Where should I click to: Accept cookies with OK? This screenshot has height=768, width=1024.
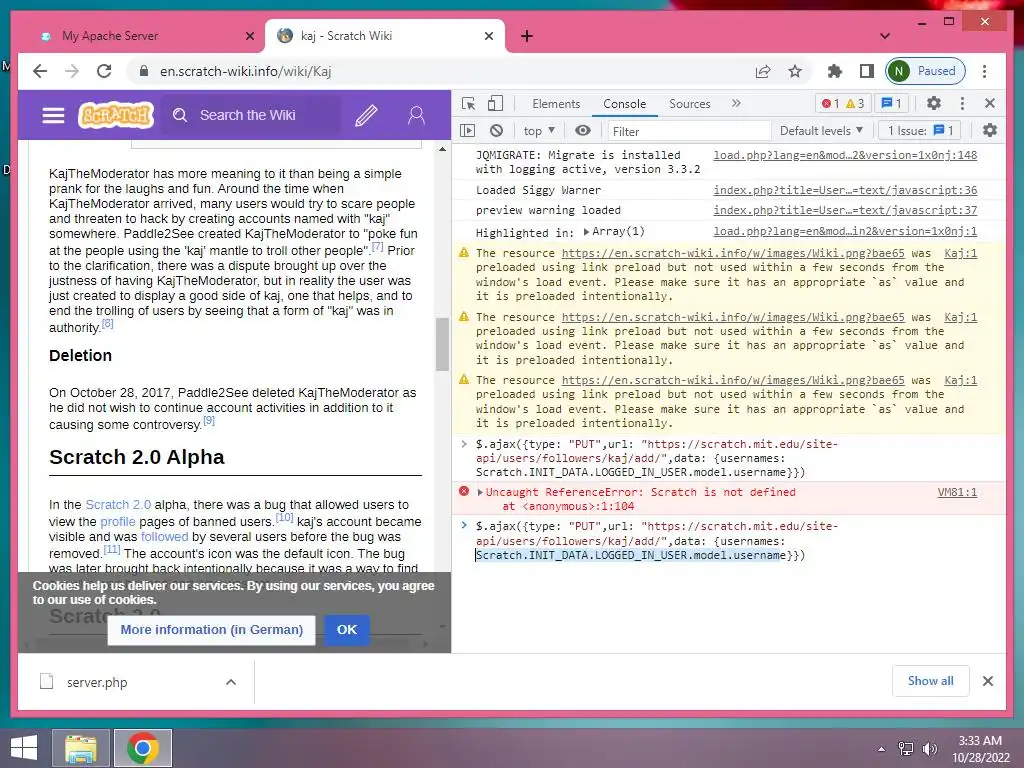click(x=346, y=630)
